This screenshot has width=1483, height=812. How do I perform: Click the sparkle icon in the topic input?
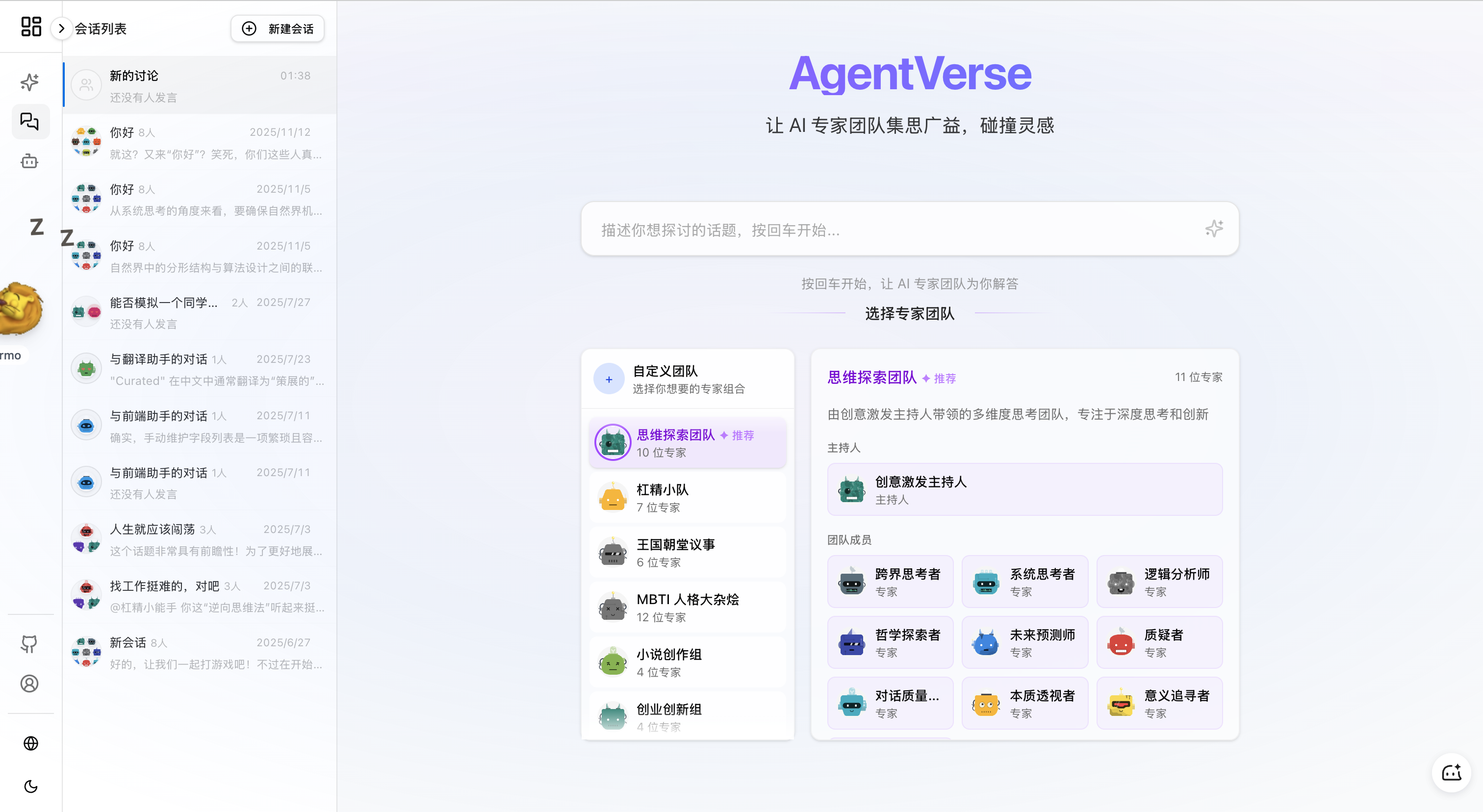(1214, 228)
